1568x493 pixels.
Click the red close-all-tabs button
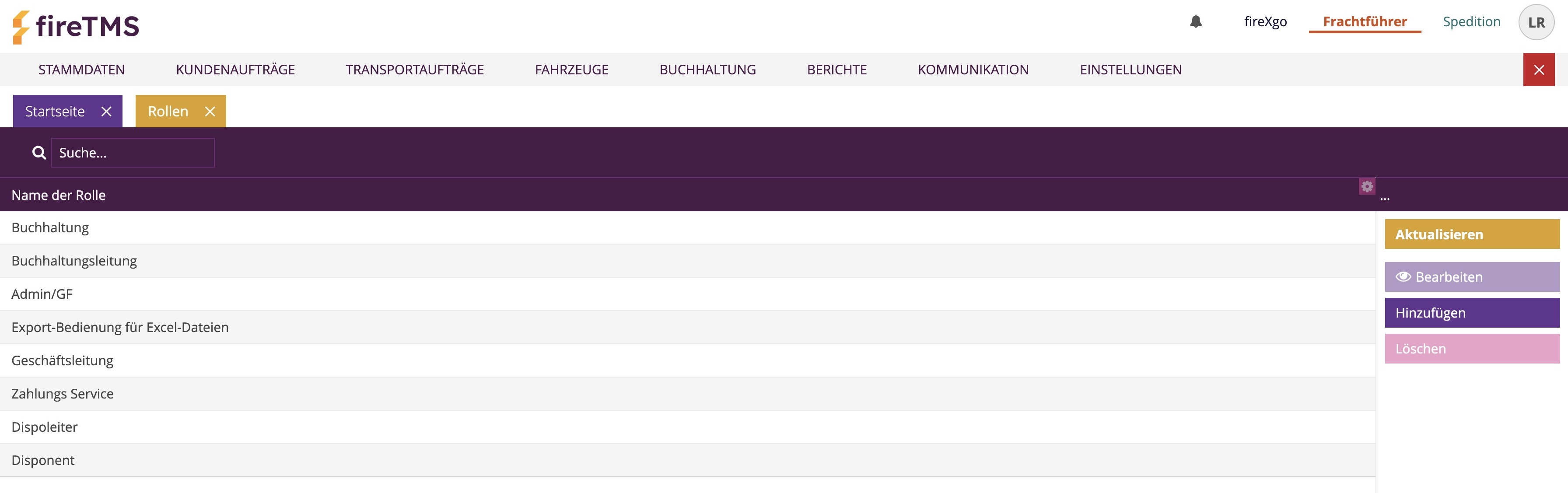pyautogui.click(x=1539, y=70)
